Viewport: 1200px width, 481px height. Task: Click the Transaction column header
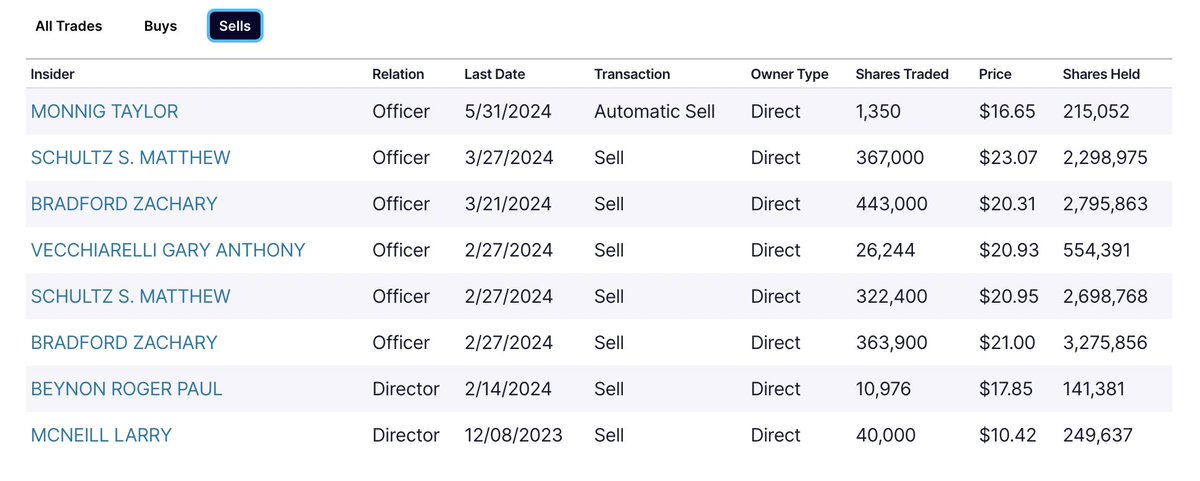click(x=632, y=74)
